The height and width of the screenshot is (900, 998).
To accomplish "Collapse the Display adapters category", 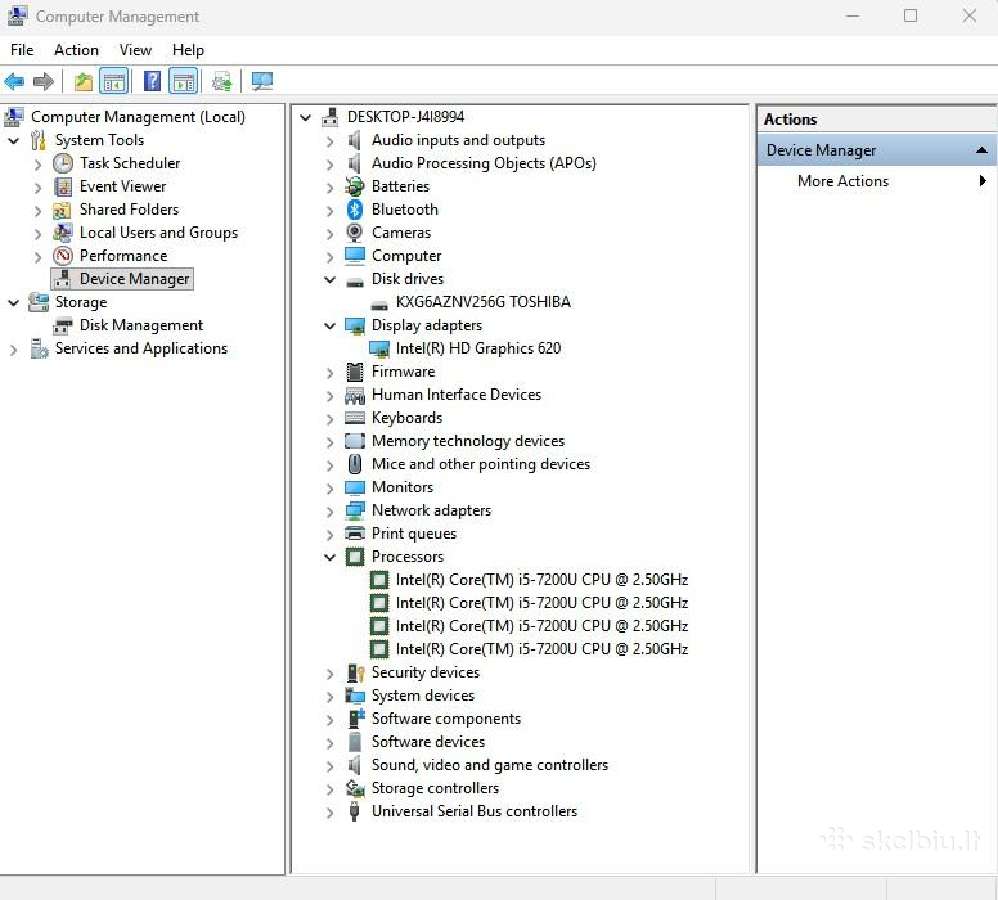I will point(330,325).
